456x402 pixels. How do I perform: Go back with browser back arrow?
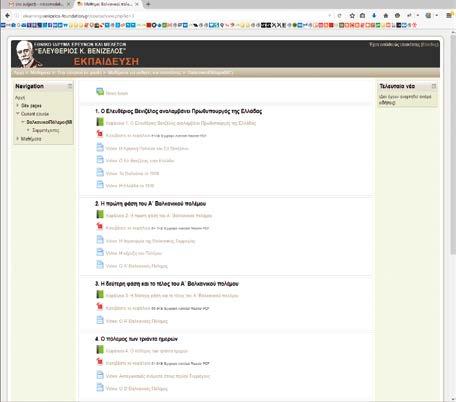pyautogui.click(x=7, y=15)
